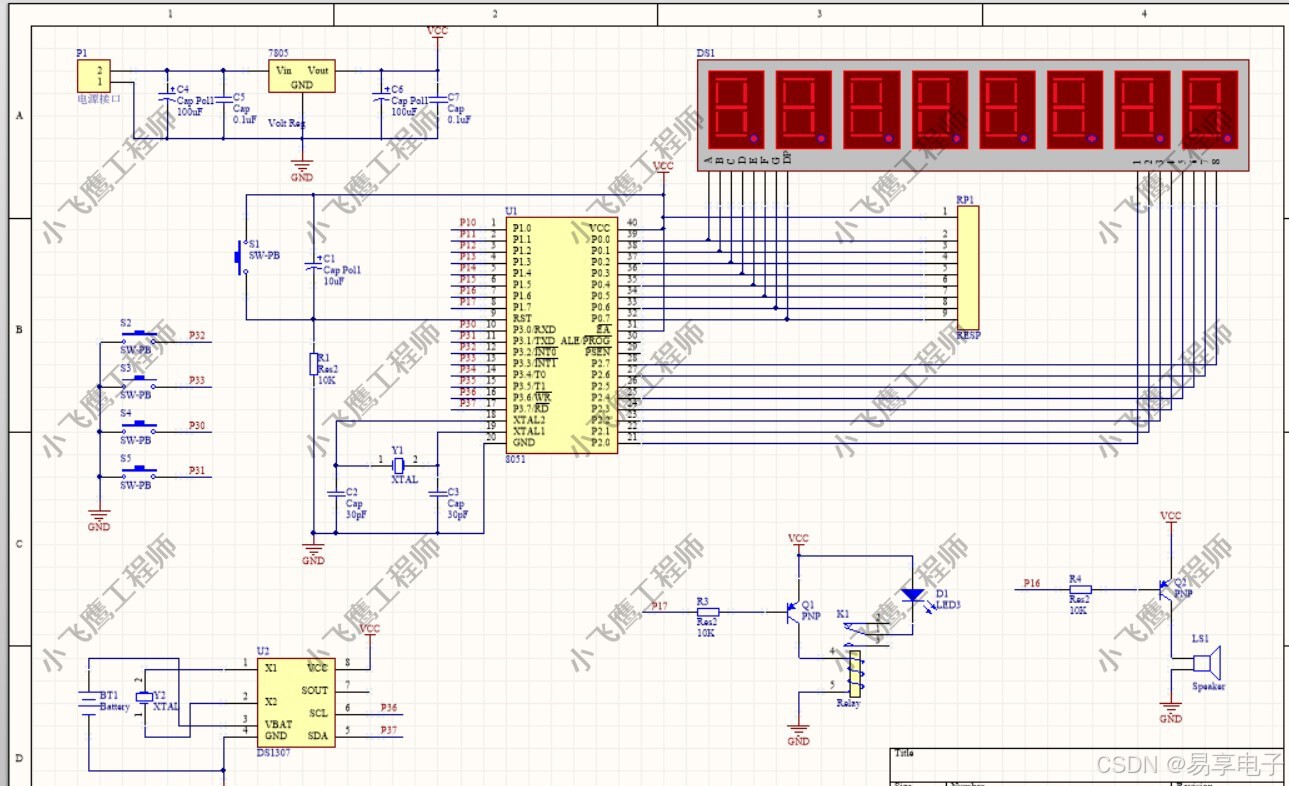Select the BT1 battery symbol

click(x=89, y=703)
